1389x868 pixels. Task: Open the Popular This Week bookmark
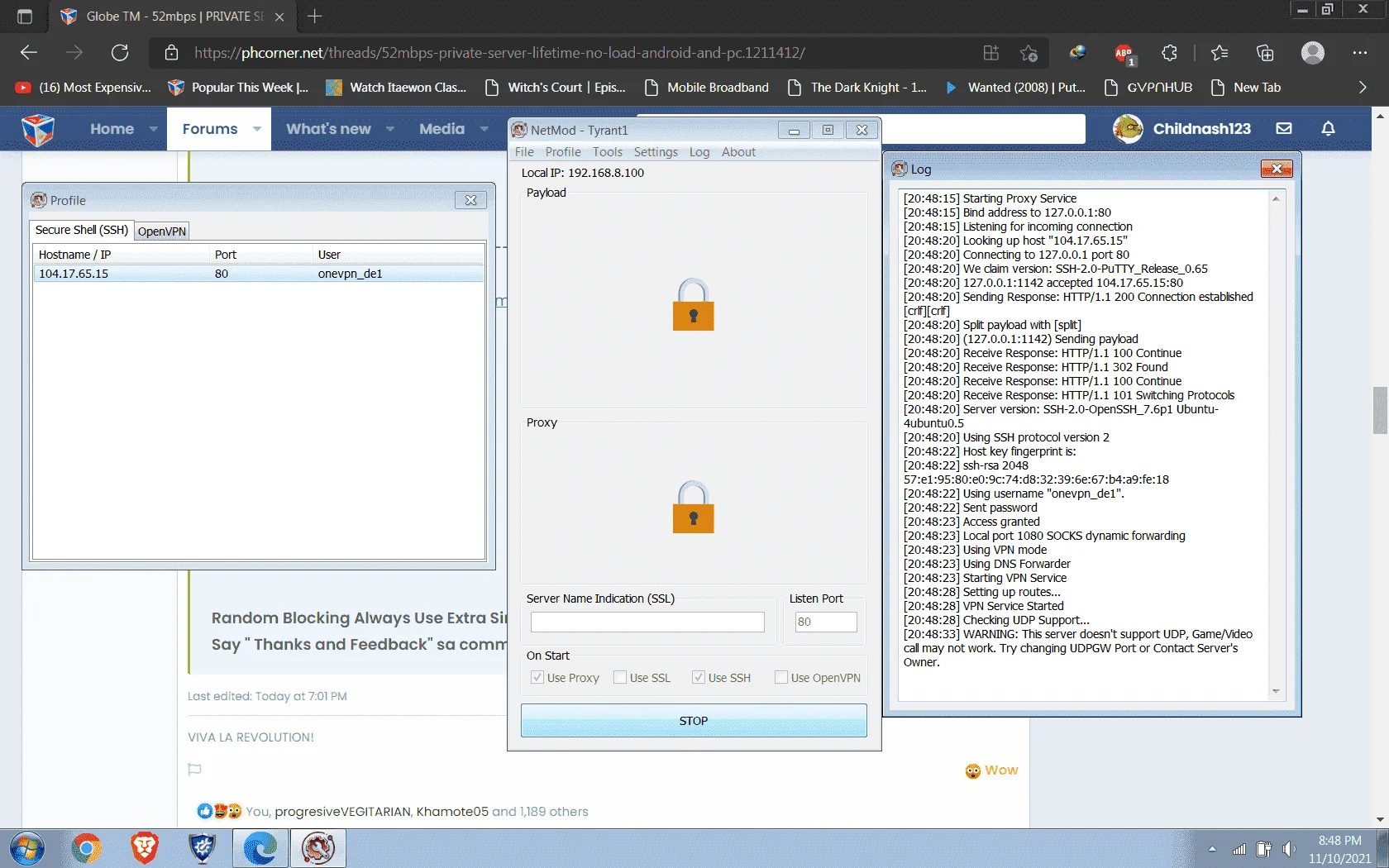coord(238,87)
